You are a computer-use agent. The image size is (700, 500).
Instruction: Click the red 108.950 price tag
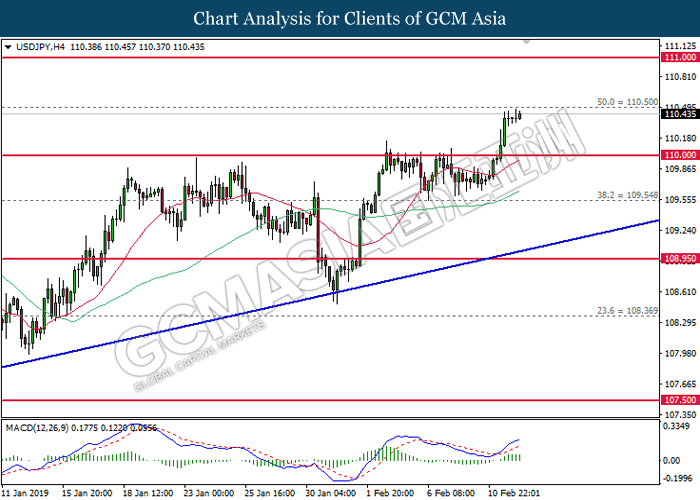(678, 259)
